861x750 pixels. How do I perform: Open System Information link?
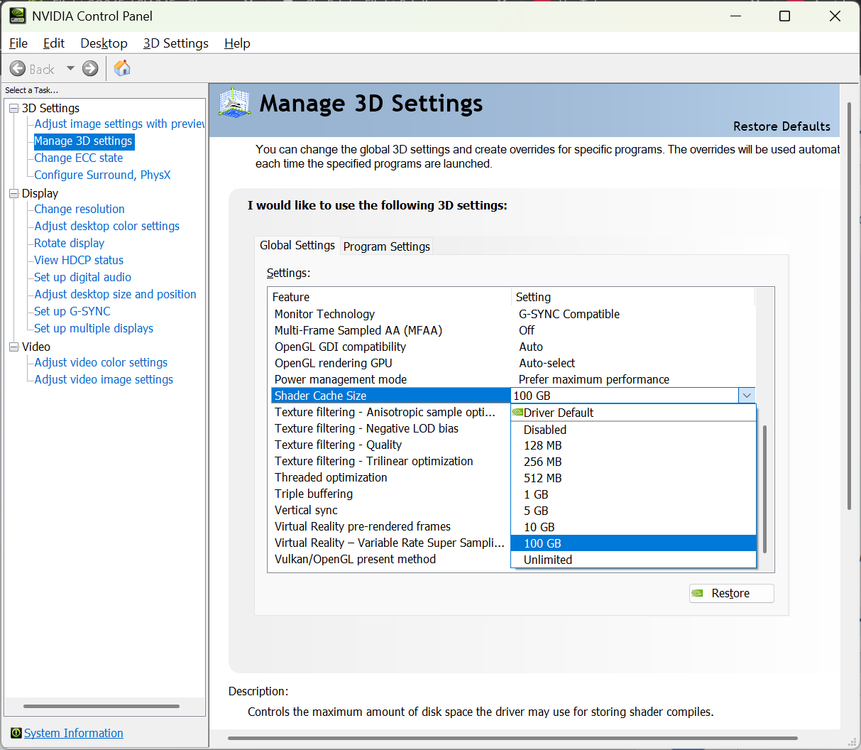[x=73, y=733]
